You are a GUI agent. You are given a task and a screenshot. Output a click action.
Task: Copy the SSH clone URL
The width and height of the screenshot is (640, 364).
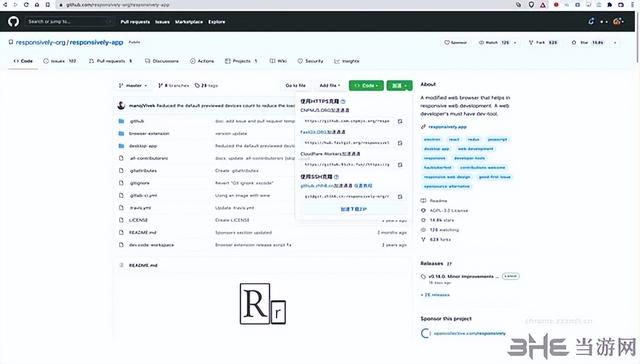coord(400,196)
